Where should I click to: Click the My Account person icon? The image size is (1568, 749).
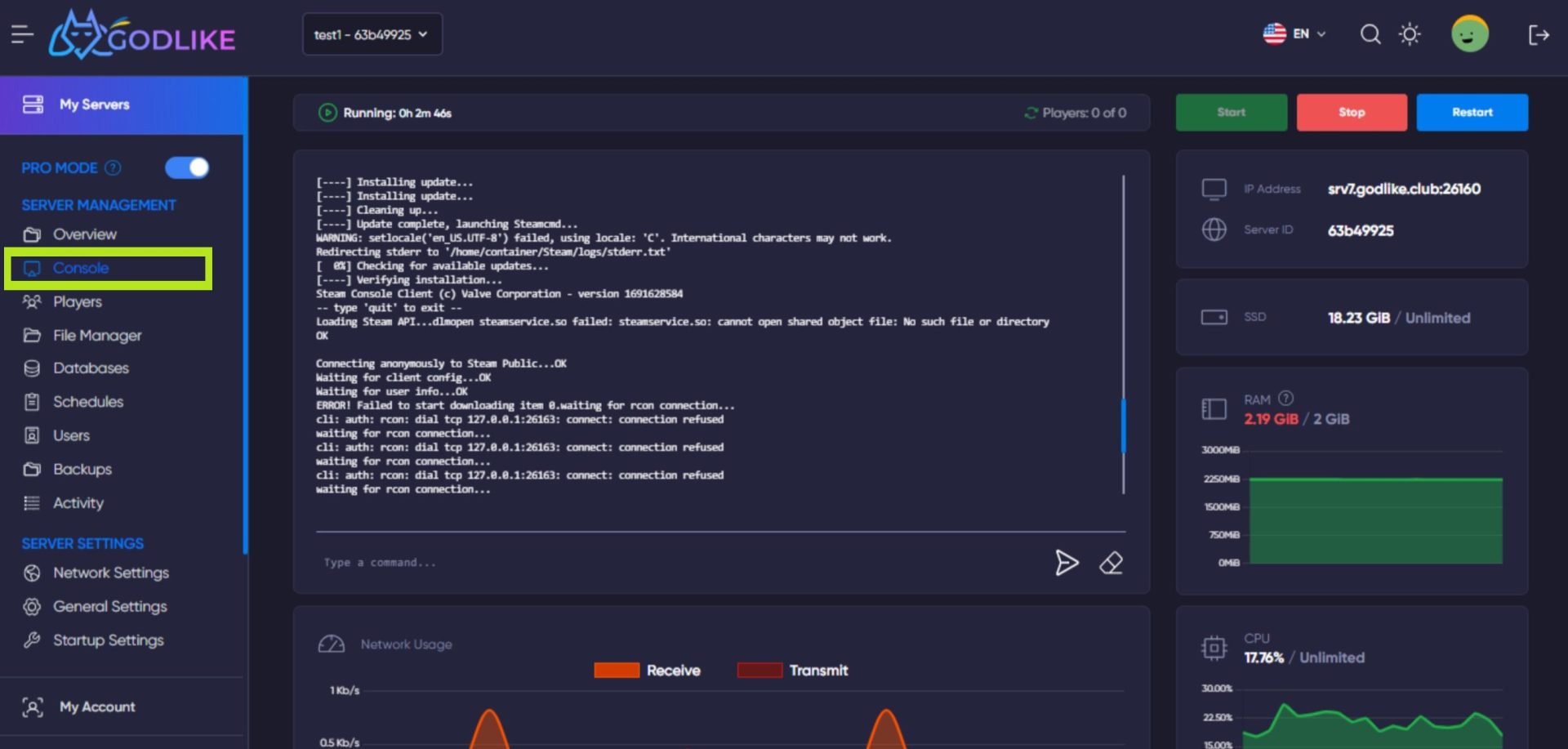pos(33,707)
